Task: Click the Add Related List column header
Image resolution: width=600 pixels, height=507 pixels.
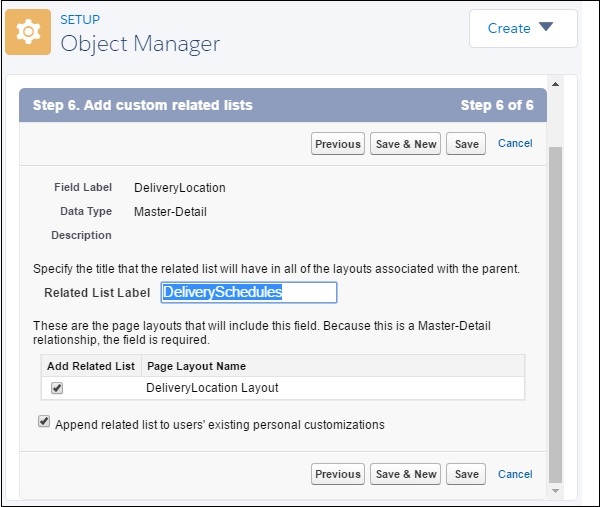Action: coord(90,366)
